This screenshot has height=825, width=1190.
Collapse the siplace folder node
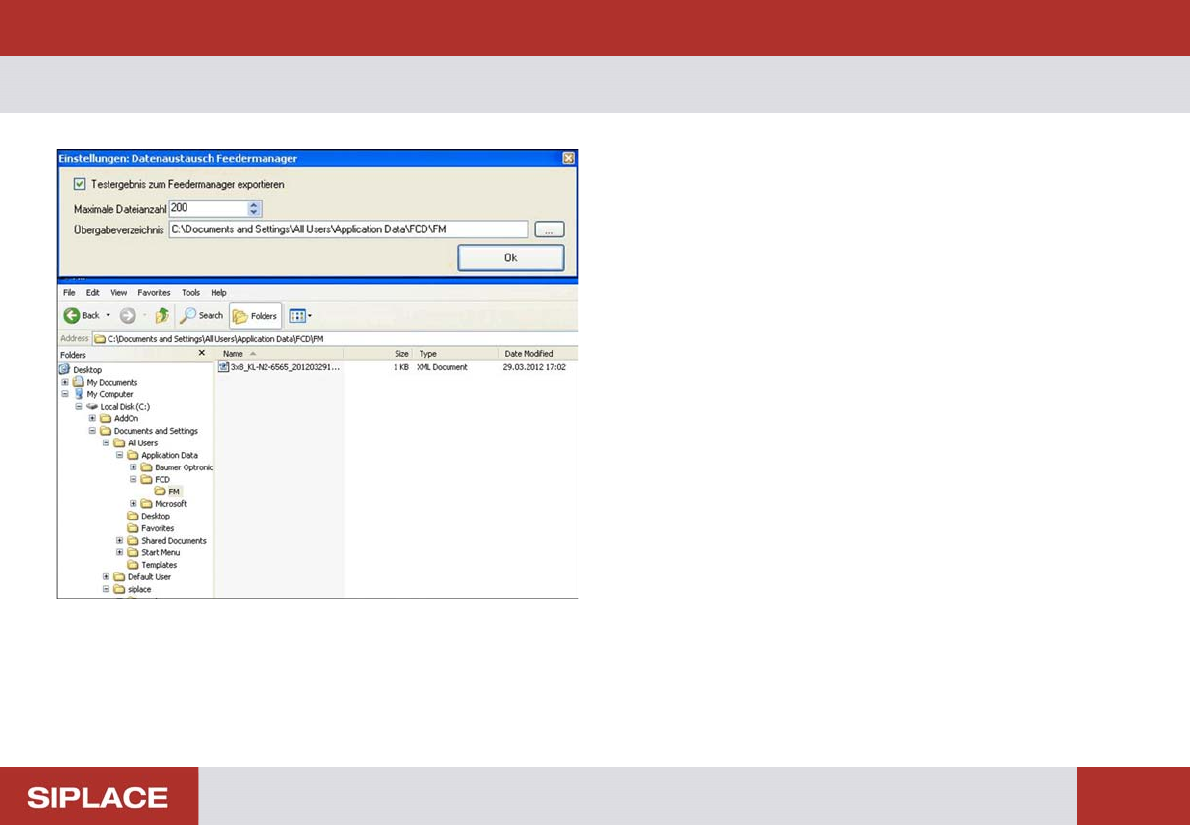(x=106, y=589)
